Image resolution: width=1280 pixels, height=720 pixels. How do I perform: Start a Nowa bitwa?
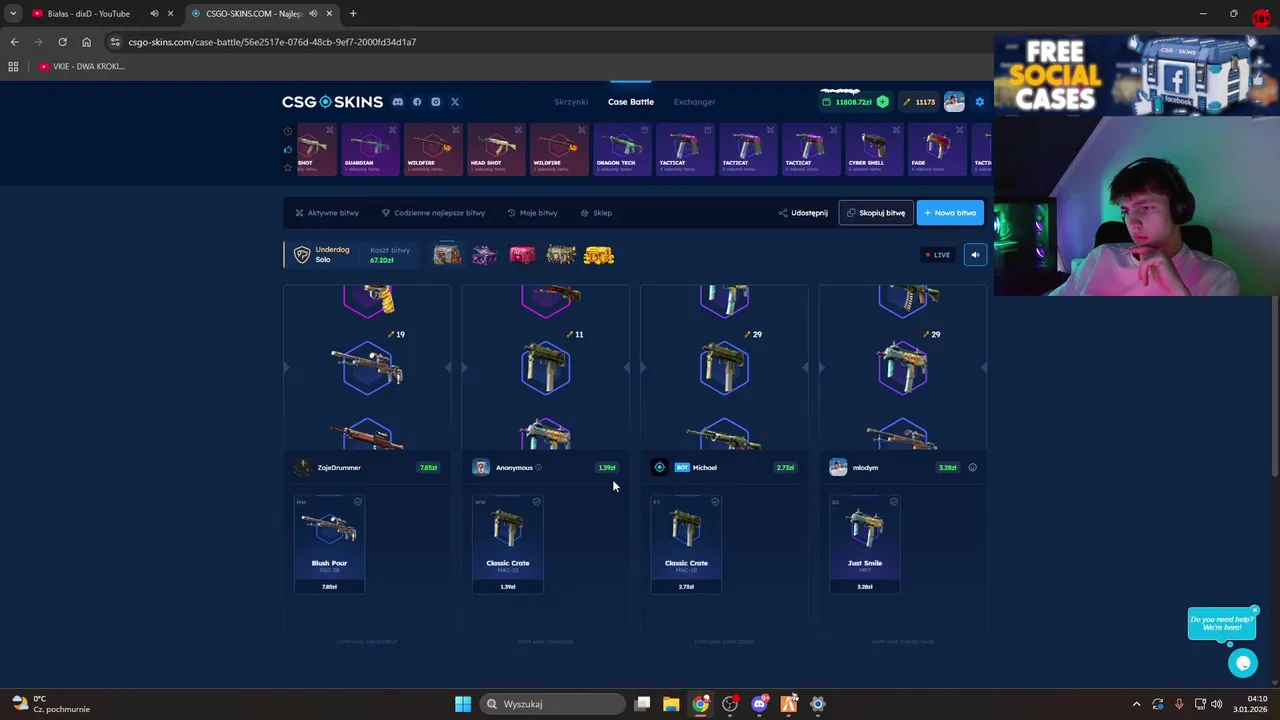pyautogui.click(x=950, y=213)
